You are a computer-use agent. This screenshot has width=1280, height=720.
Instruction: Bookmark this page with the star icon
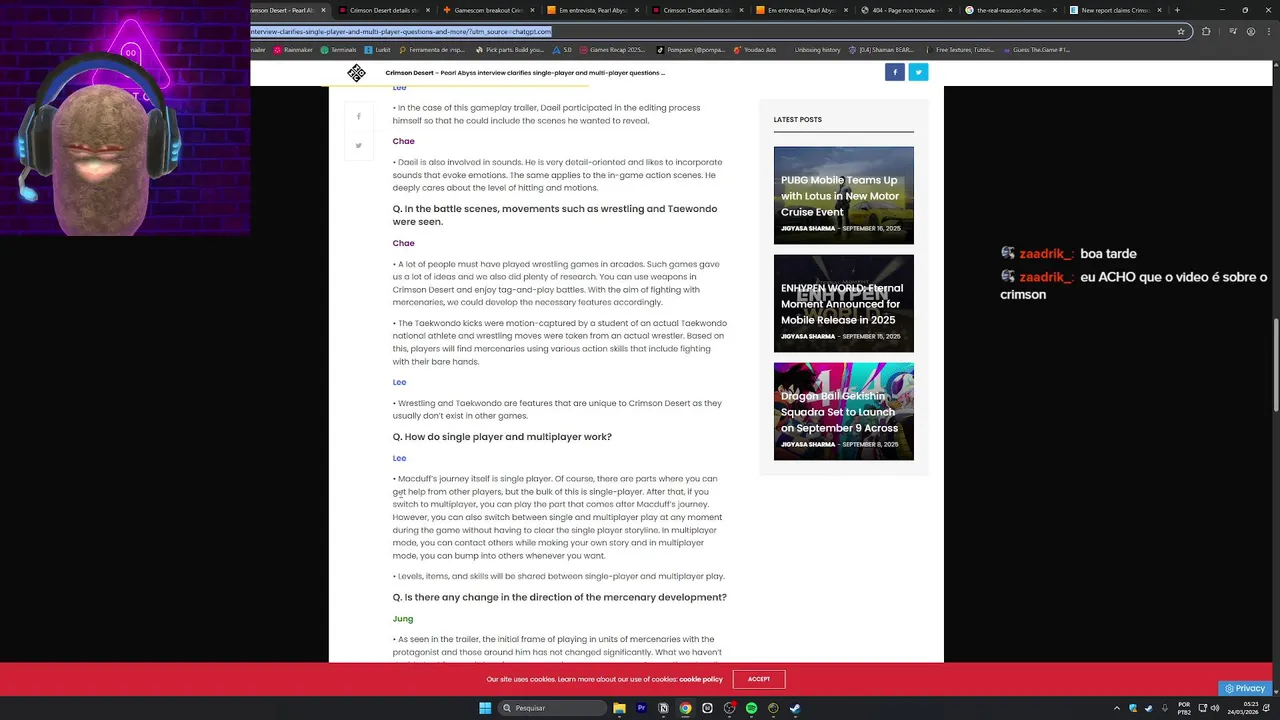click(x=1181, y=31)
